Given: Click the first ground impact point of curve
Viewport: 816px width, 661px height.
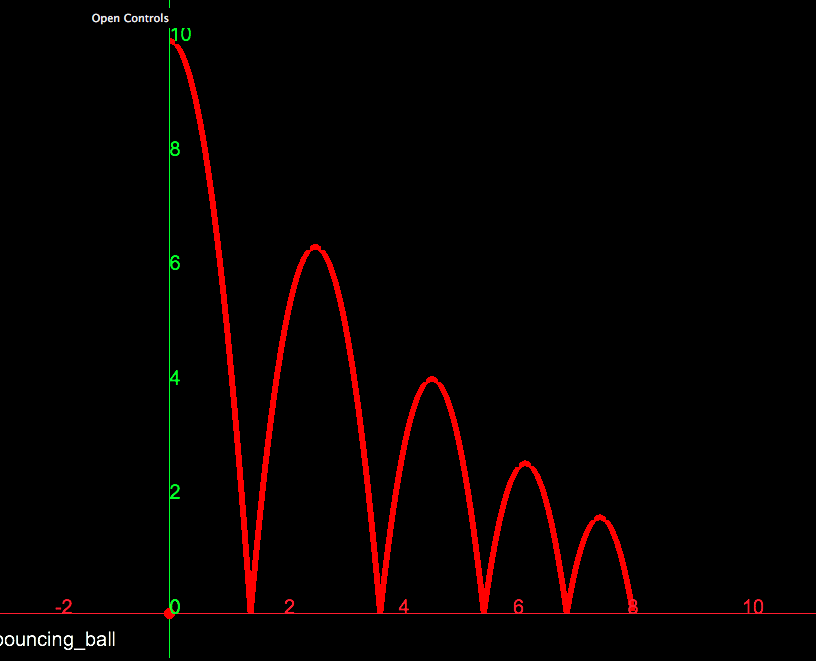Looking at the screenshot, I should coord(250,610).
